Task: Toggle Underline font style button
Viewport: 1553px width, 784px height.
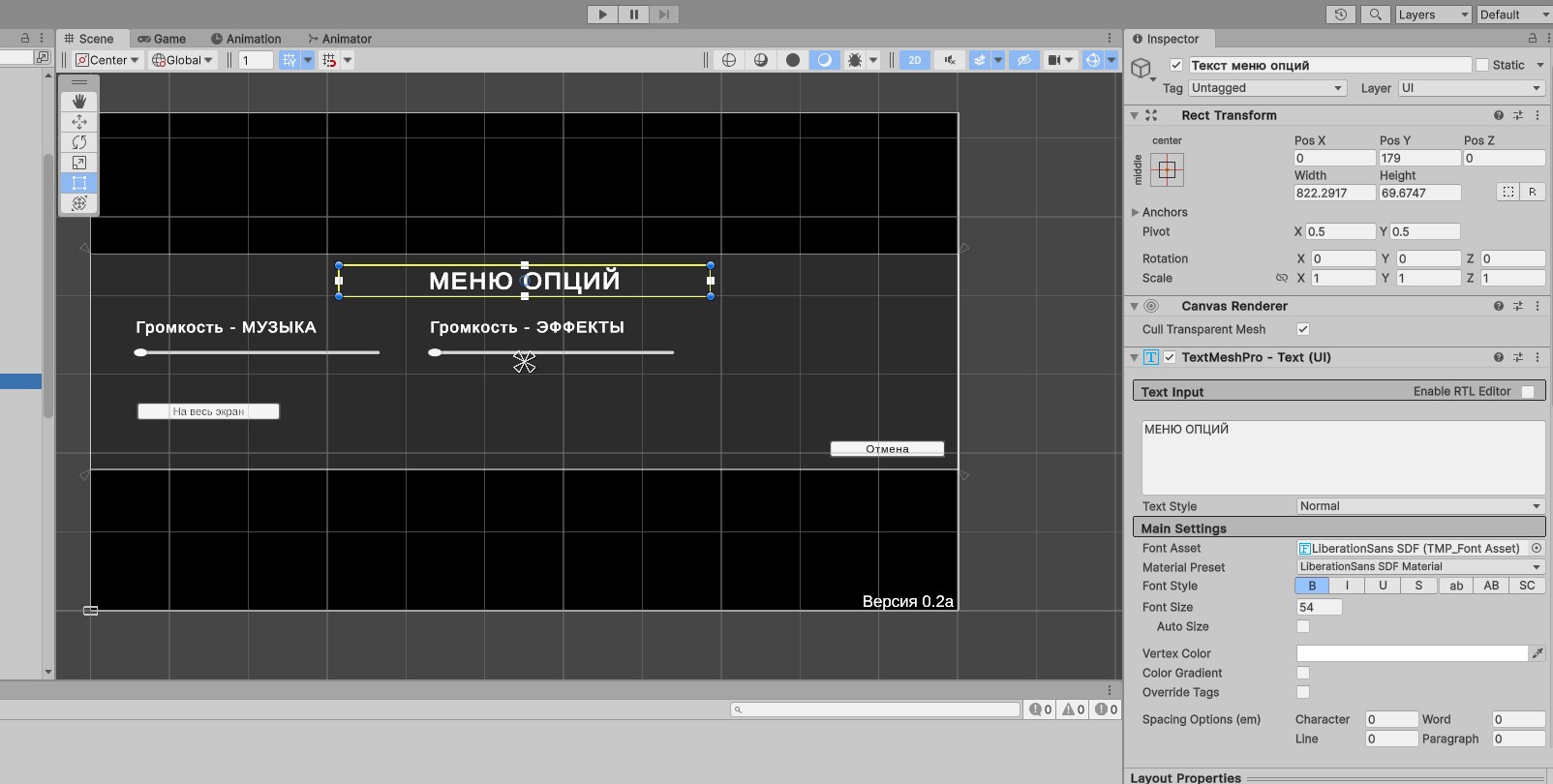Action: (1383, 586)
